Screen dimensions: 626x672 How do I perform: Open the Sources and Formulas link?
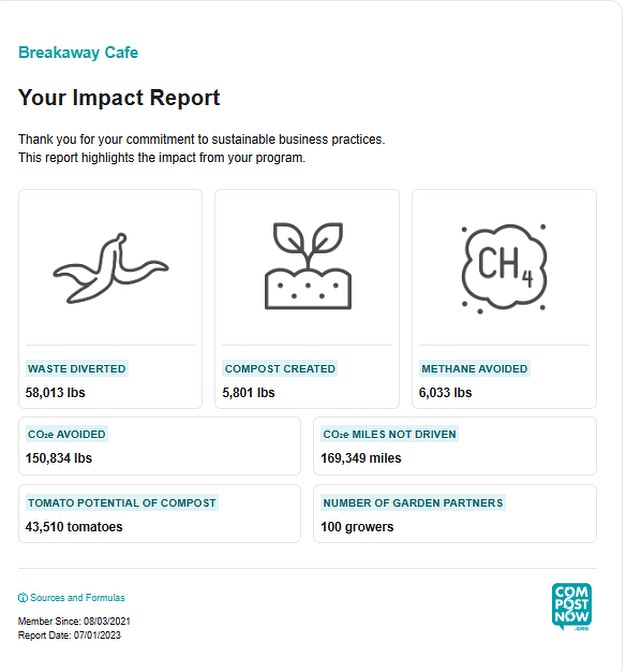[x=77, y=598]
